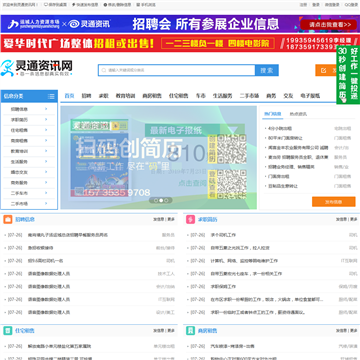Click the 微信登录 link in top bar
The width and height of the screenshot is (360, 360).
[332, 5]
